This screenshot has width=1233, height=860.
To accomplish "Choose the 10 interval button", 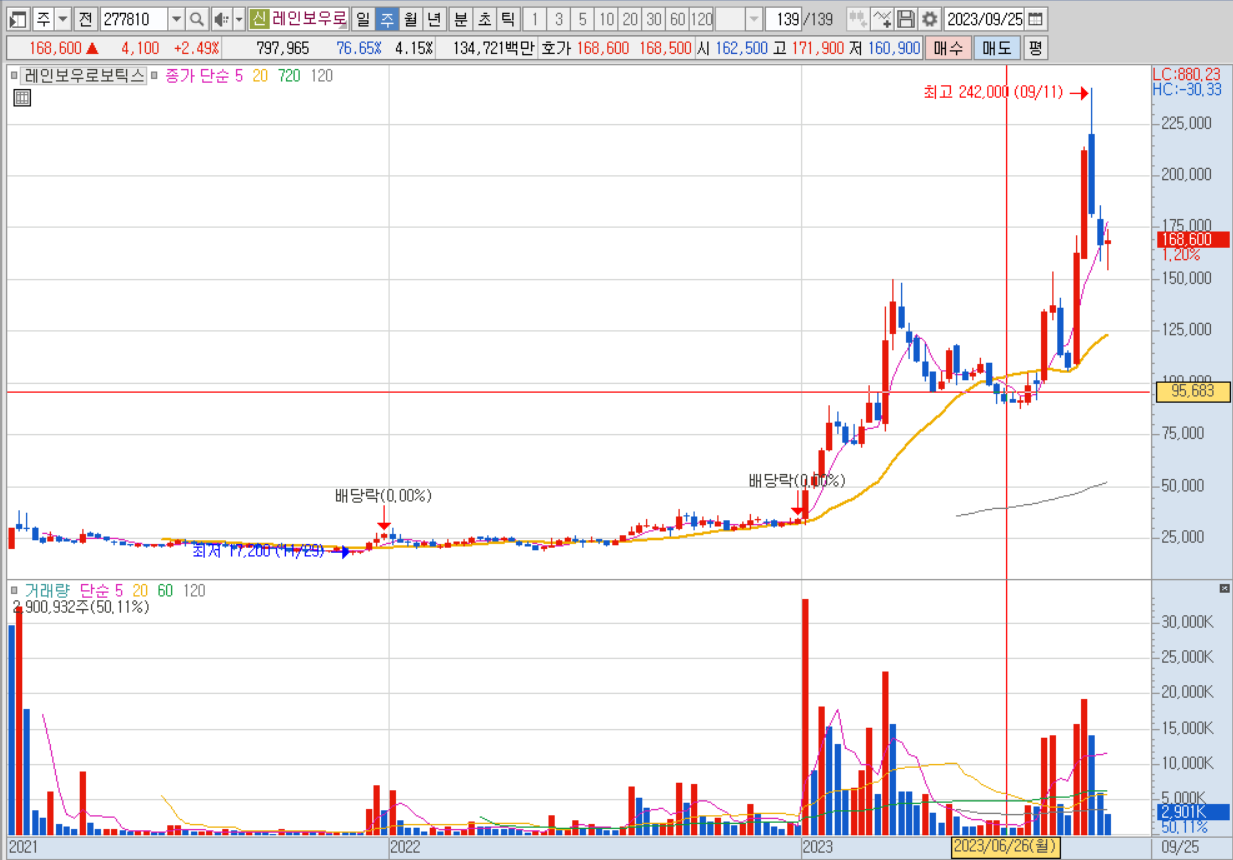I will tap(606, 18).
